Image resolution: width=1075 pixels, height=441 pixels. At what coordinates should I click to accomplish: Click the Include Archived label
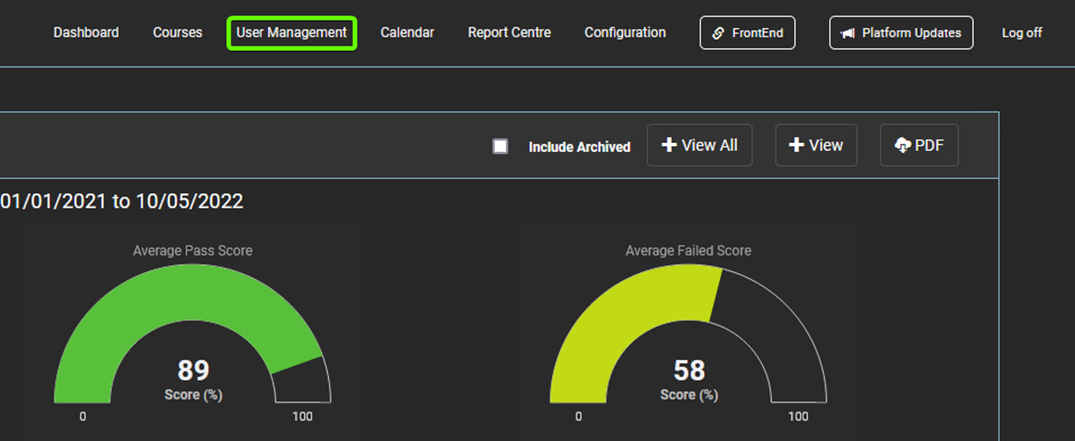point(579,147)
